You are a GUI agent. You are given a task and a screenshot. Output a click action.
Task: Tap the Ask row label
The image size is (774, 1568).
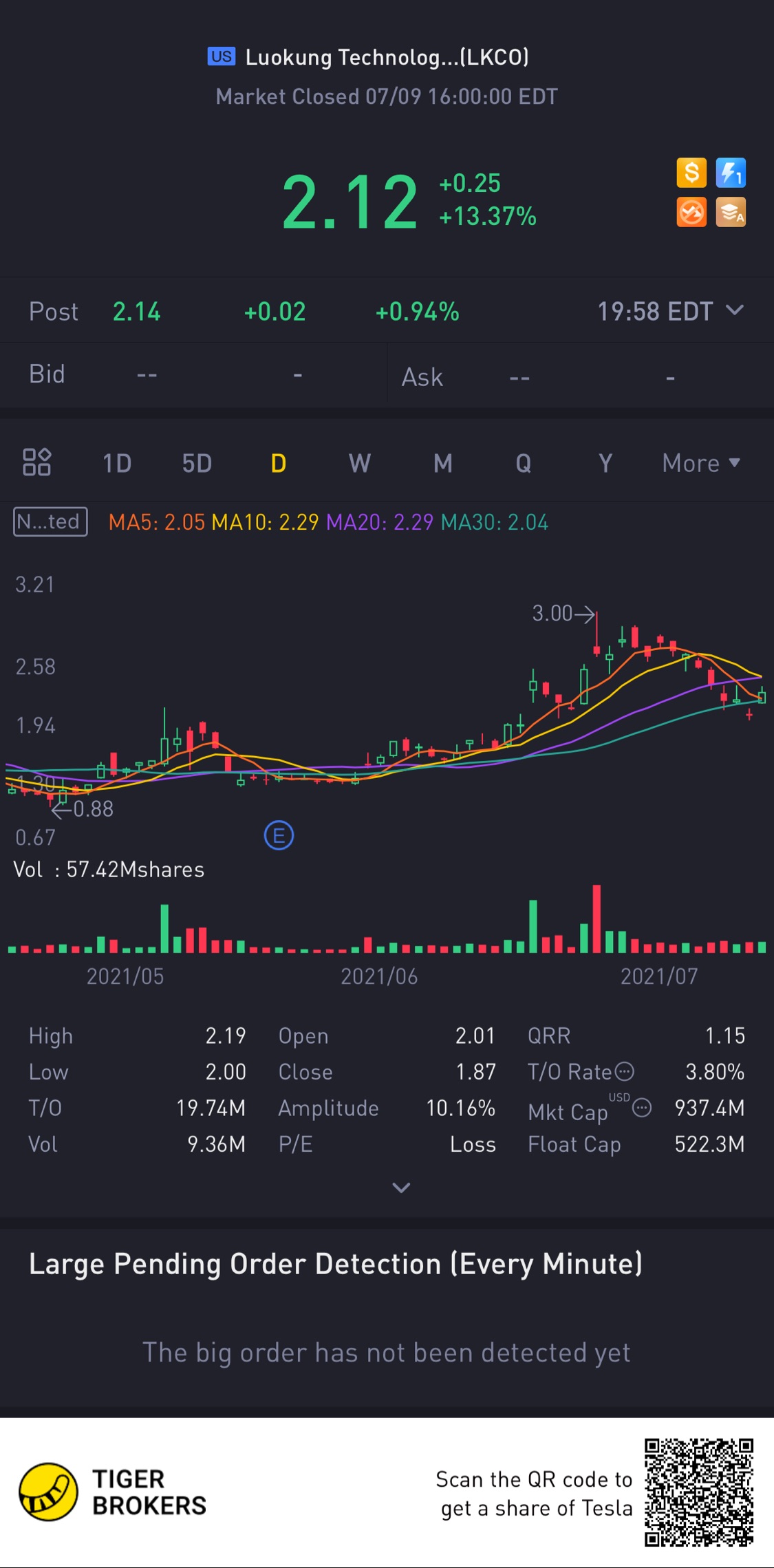[x=422, y=377]
